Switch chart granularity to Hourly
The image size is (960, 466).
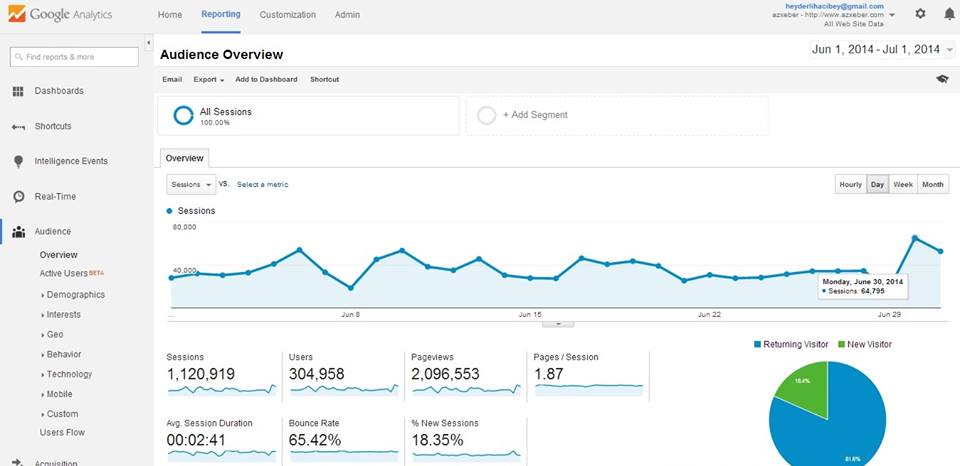[850, 184]
